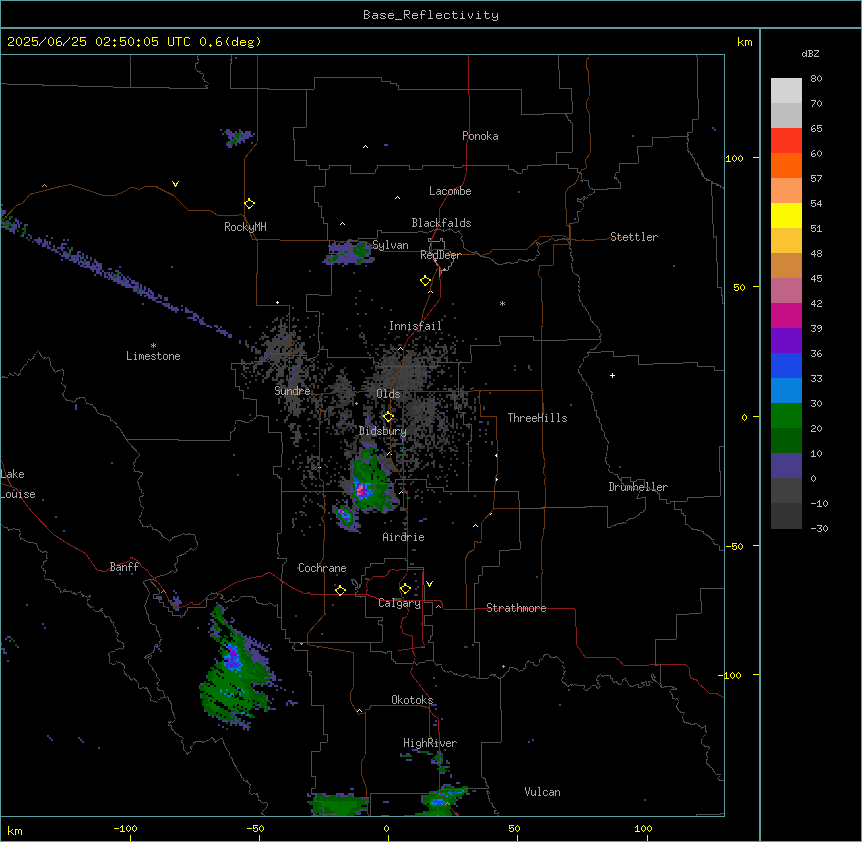862x842 pixels.
Task: Click the Okotoks label
Action: point(412,700)
